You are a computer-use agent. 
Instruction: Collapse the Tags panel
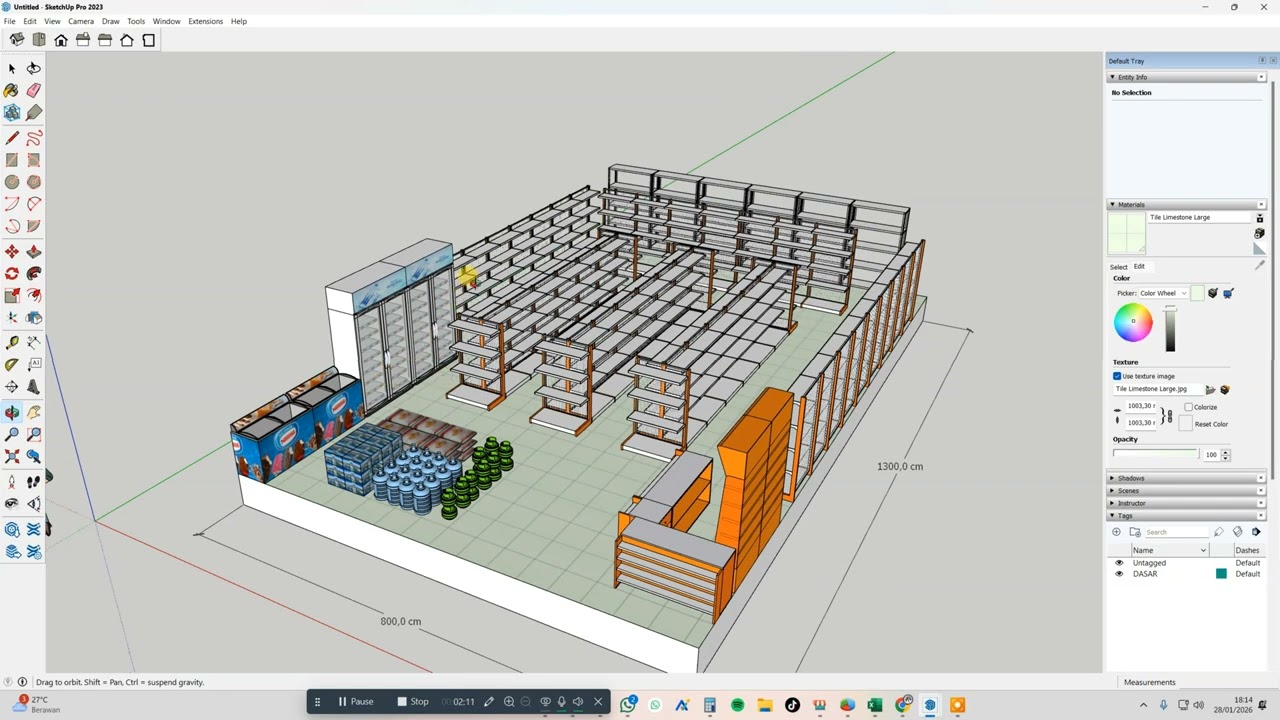[1112, 516]
